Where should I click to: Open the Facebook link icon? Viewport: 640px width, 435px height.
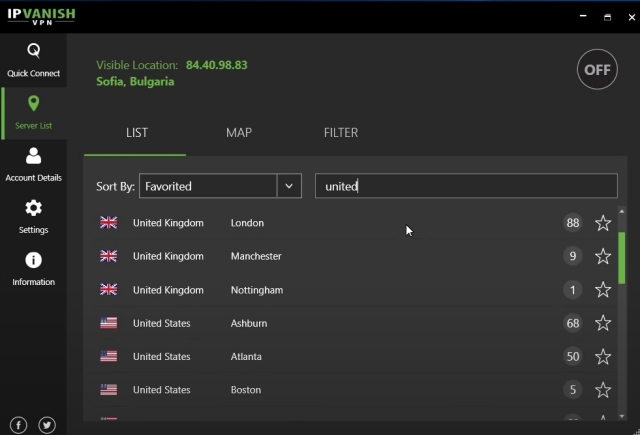19,425
